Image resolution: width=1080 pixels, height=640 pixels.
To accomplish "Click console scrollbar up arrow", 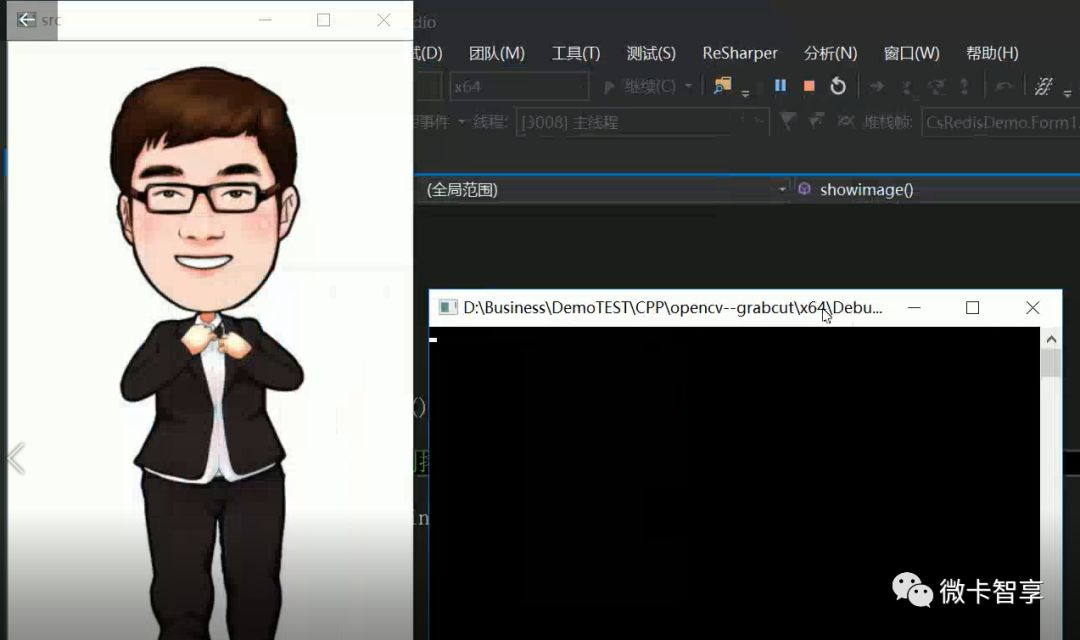I will (x=1051, y=339).
